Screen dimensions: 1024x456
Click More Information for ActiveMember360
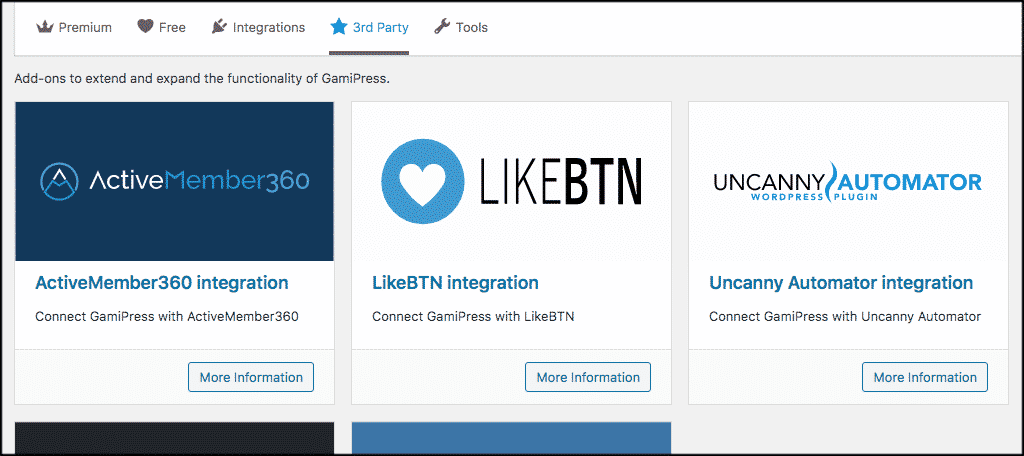pos(251,377)
